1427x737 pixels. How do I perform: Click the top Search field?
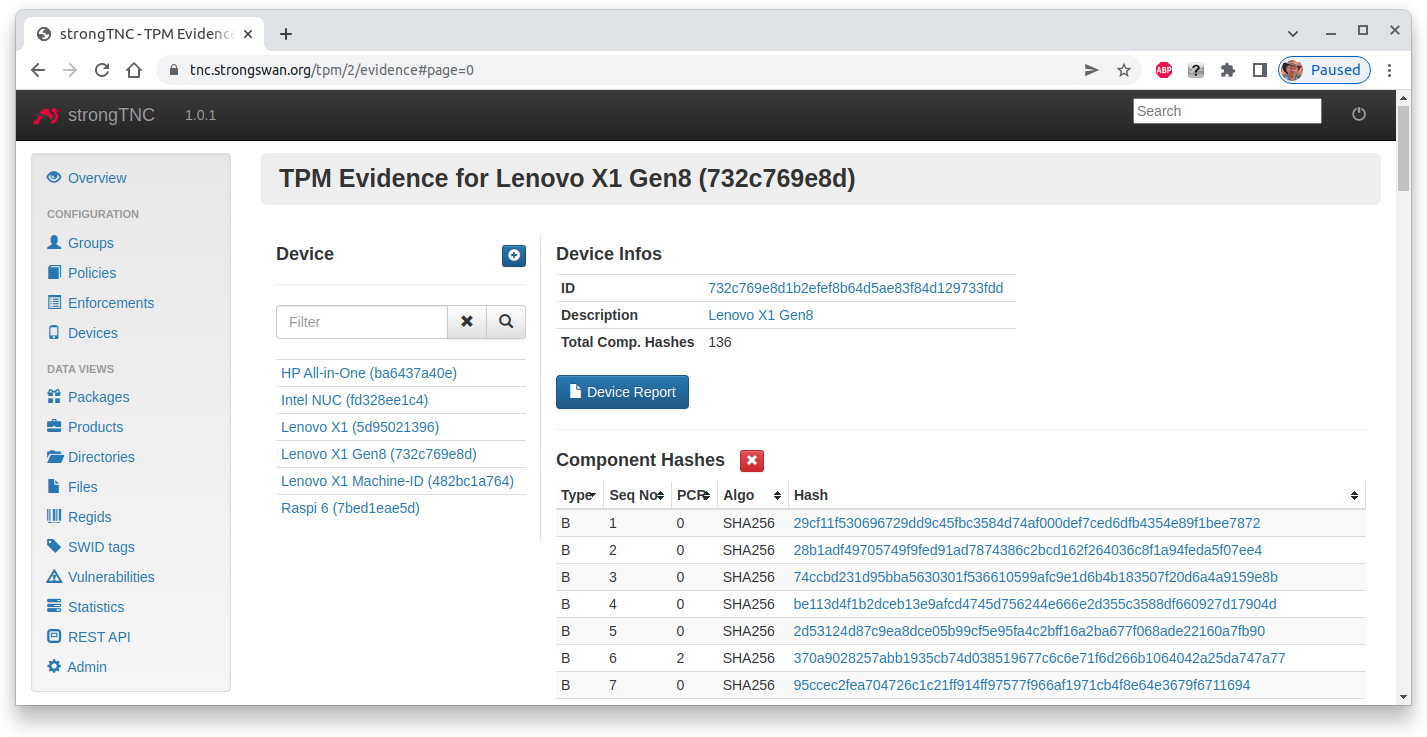coord(1227,111)
